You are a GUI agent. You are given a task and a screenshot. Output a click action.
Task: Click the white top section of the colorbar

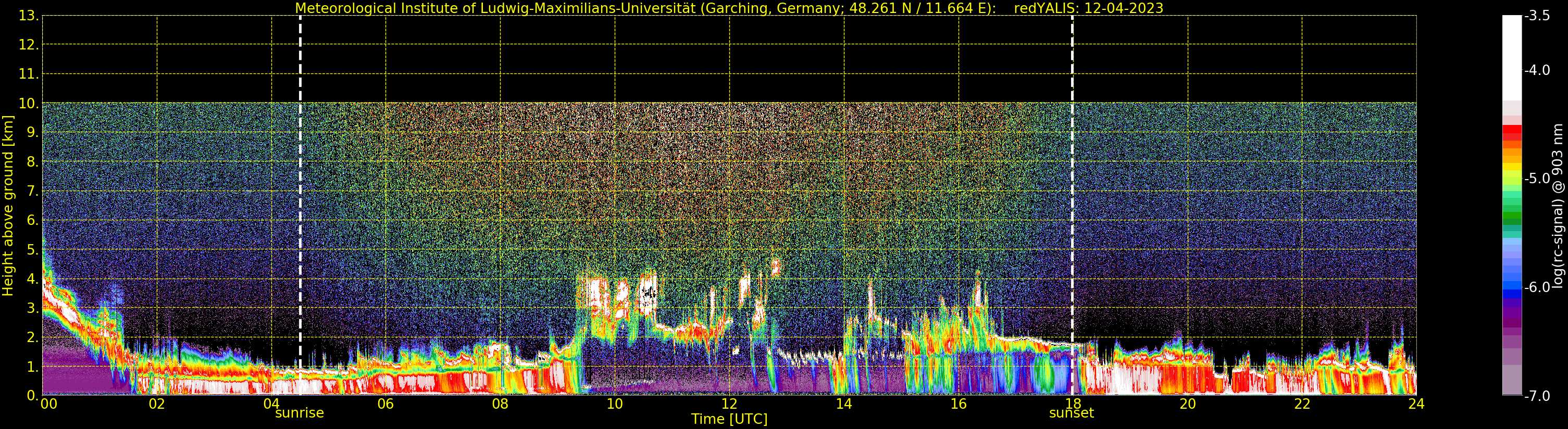pos(1511,58)
